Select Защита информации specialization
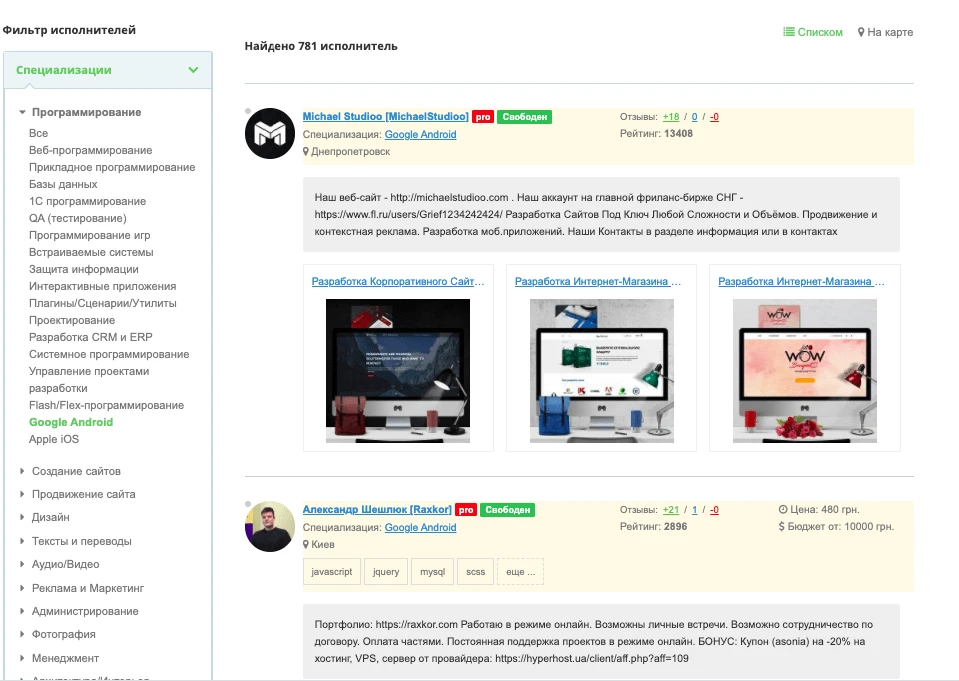This screenshot has width=959, height=681. tap(84, 269)
